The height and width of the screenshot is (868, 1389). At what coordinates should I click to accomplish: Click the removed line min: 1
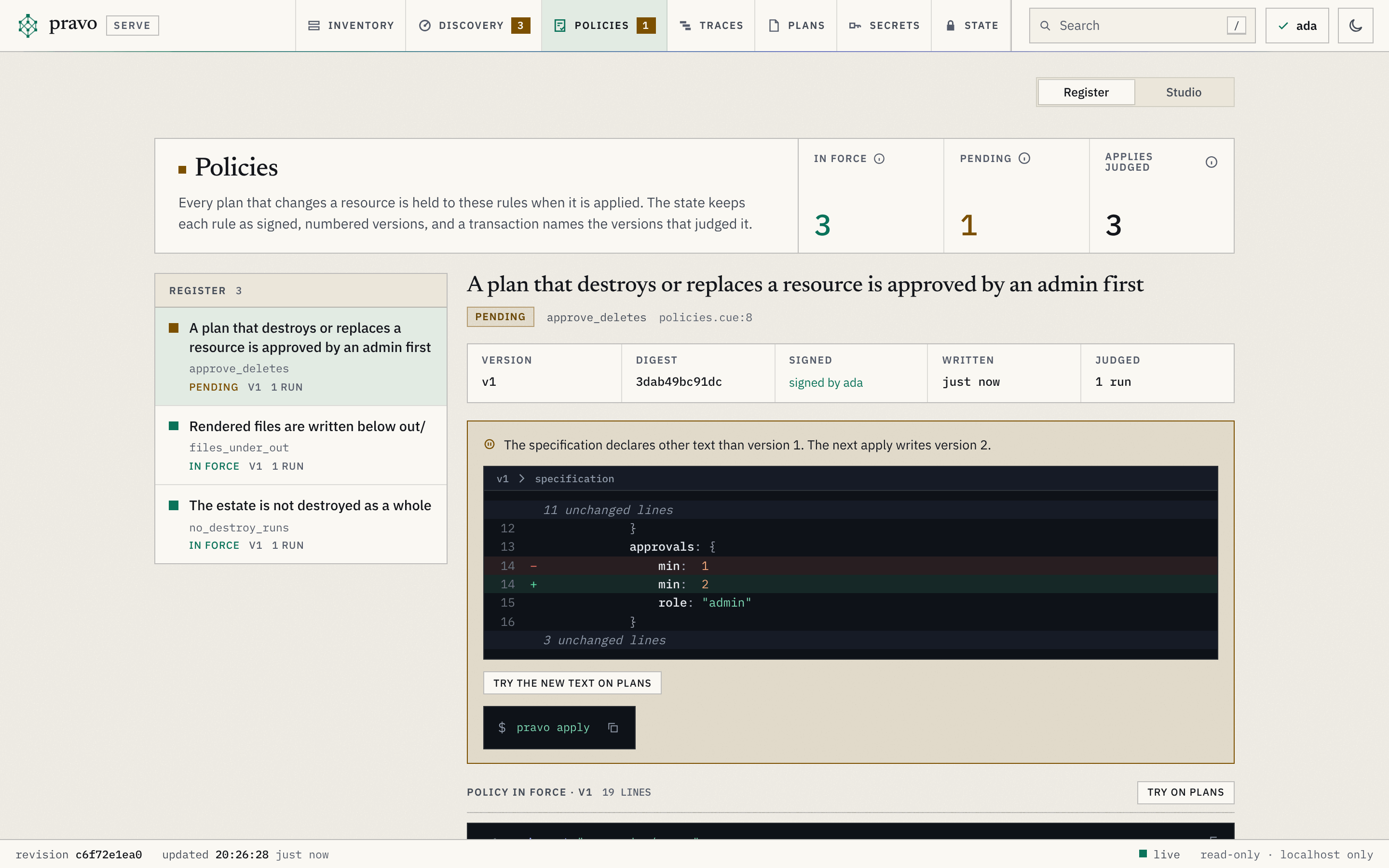click(x=850, y=566)
